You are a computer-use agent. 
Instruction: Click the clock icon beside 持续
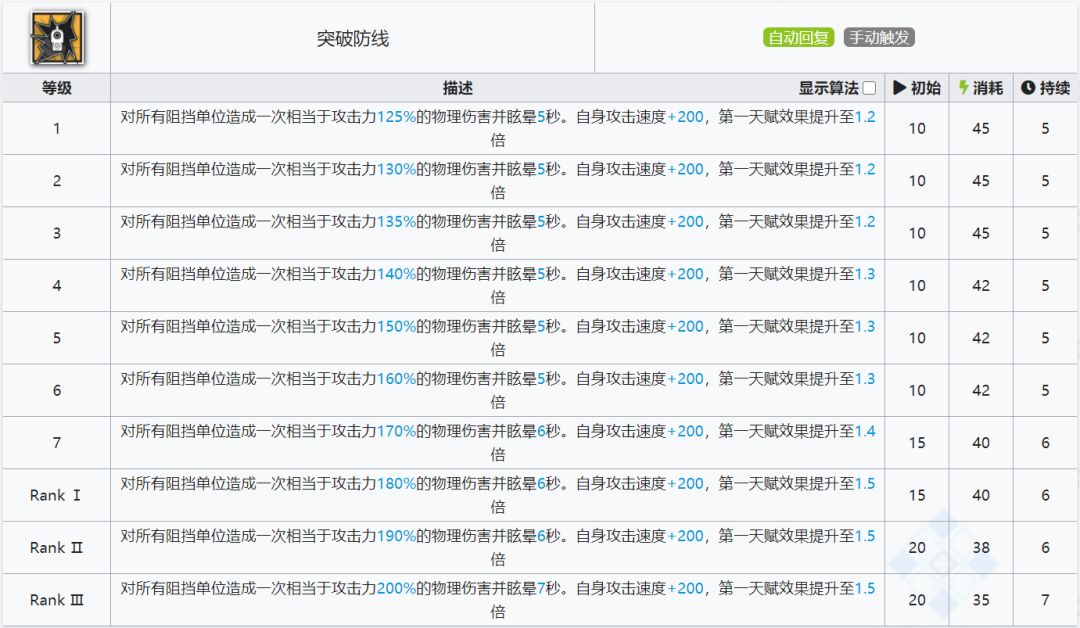click(x=1027, y=88)
